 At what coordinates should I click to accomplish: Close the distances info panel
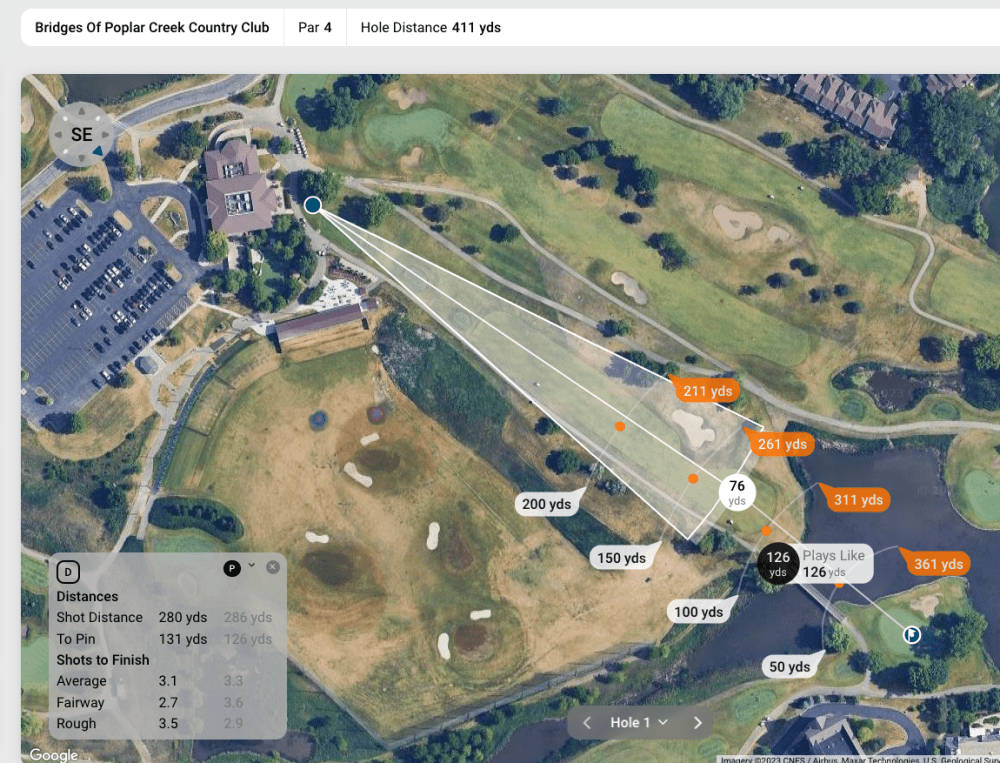pyautogui.click(x=273, y=567)
